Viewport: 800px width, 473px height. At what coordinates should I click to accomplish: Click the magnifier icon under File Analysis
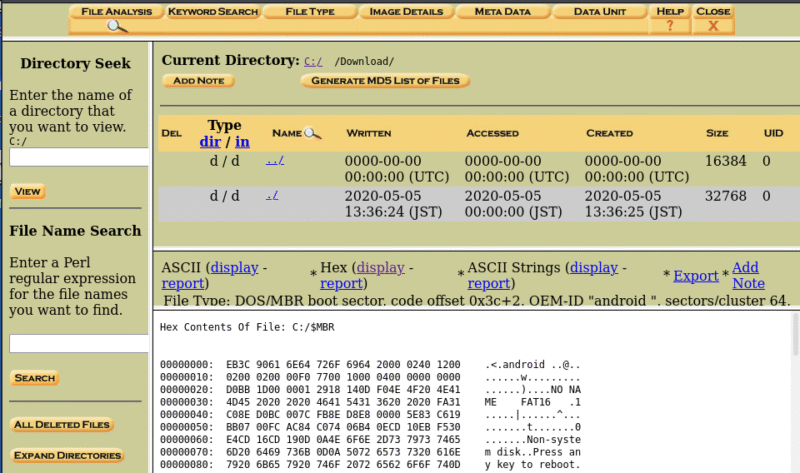[x=113, y=27]
